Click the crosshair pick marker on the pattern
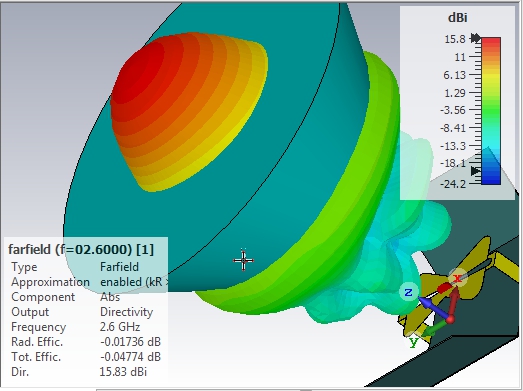523x391 pixels. tap(243, 260)
